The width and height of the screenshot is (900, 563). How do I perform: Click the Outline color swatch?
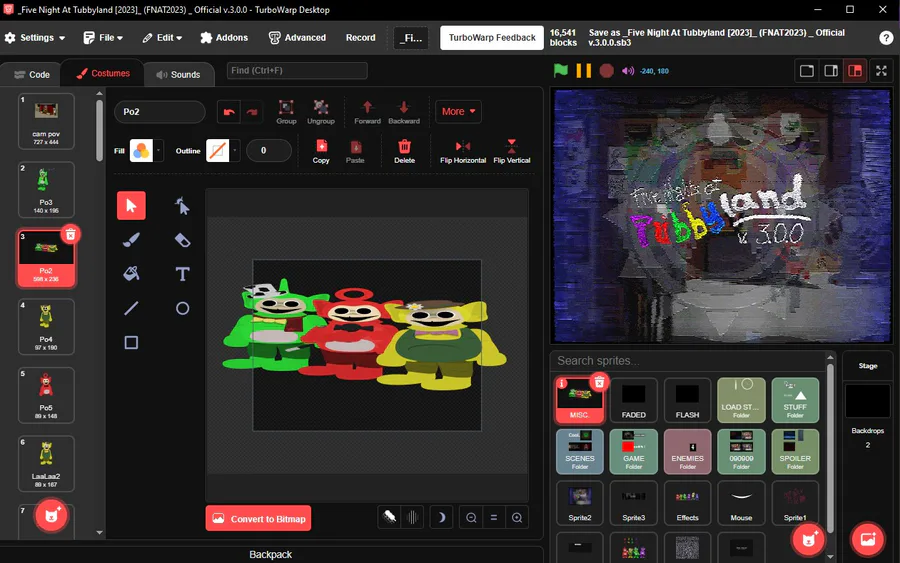pos(218,151)
